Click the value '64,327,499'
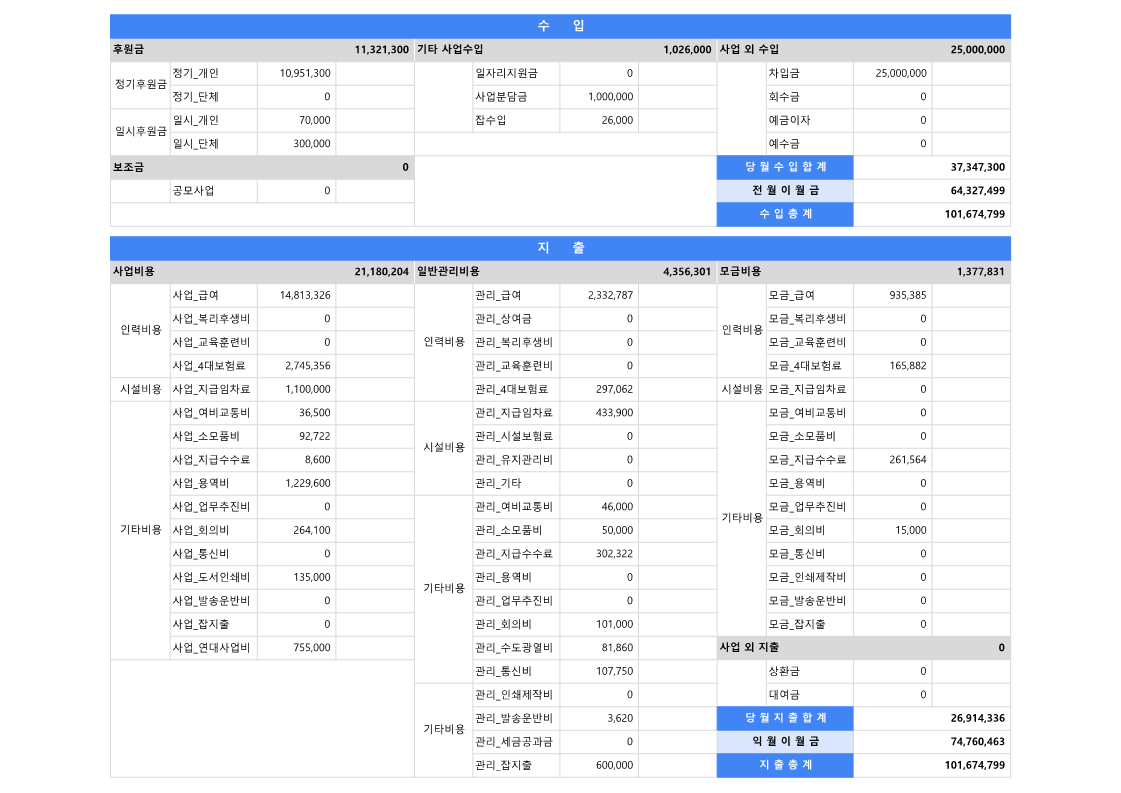 [x=977, y=191]
